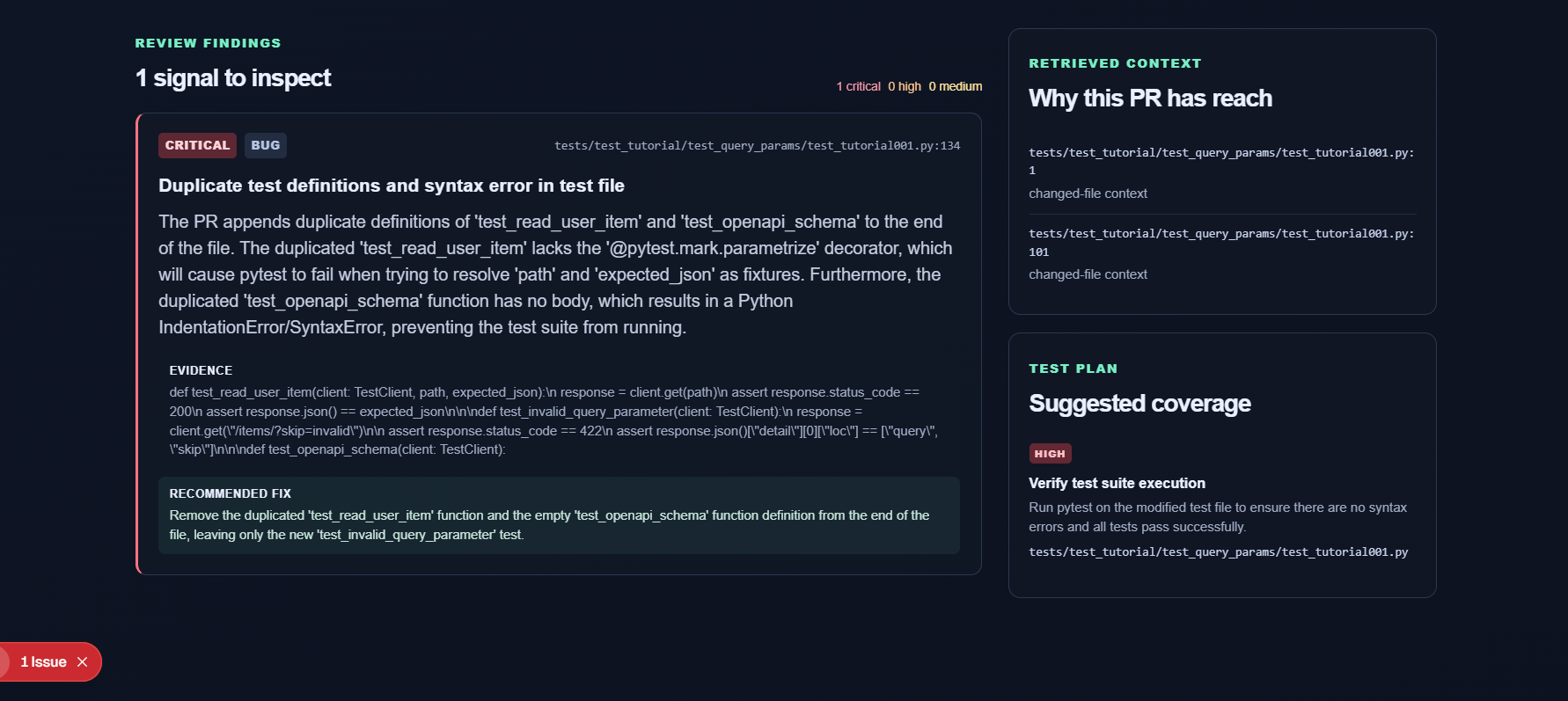
Task: Click the Retrieved Context section label
Action: pos(1115,63)
